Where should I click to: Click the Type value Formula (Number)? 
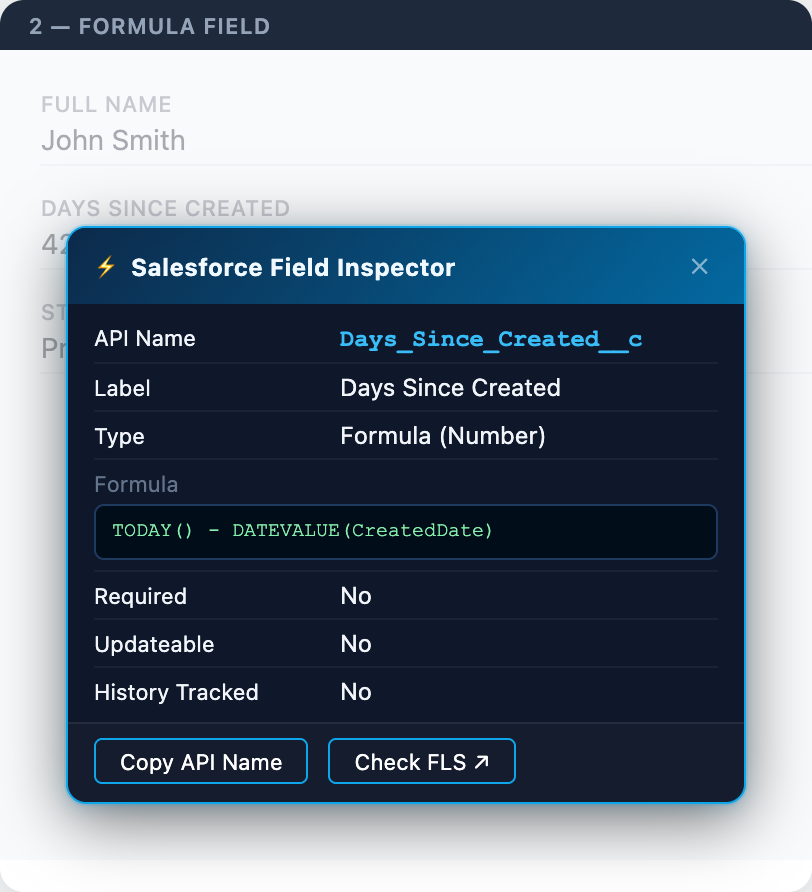tap(430, 436)
